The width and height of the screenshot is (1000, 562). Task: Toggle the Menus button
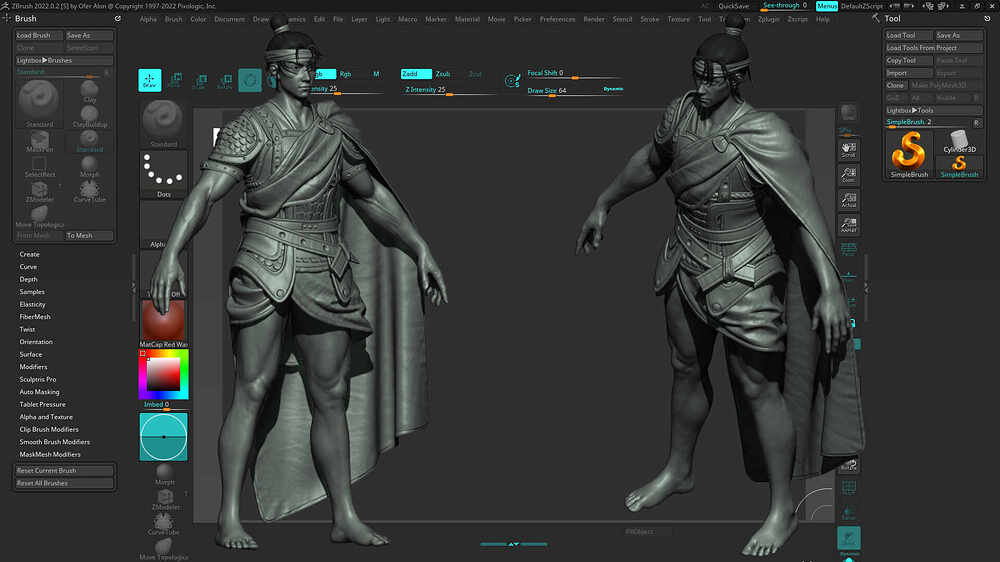coord(827,6)
